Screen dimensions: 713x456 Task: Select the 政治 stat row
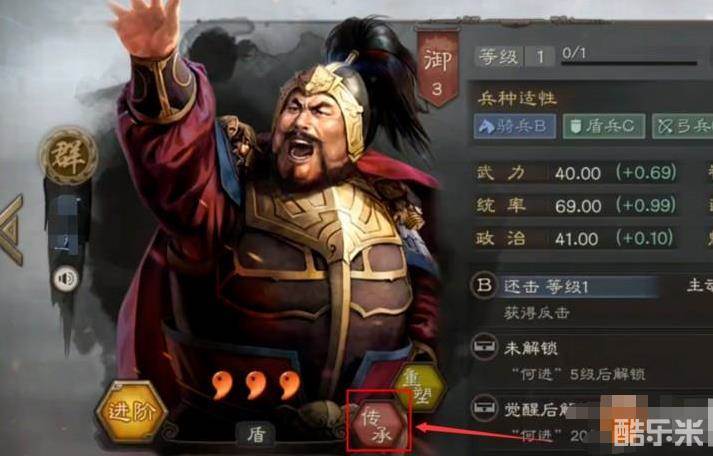coord(576,238)
